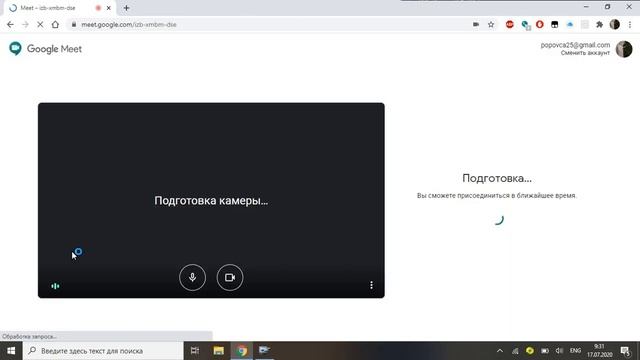Viewport: 640px width, 360px height.
Task: Click the camera permission icon in address bar
Action: click(476, 24)
